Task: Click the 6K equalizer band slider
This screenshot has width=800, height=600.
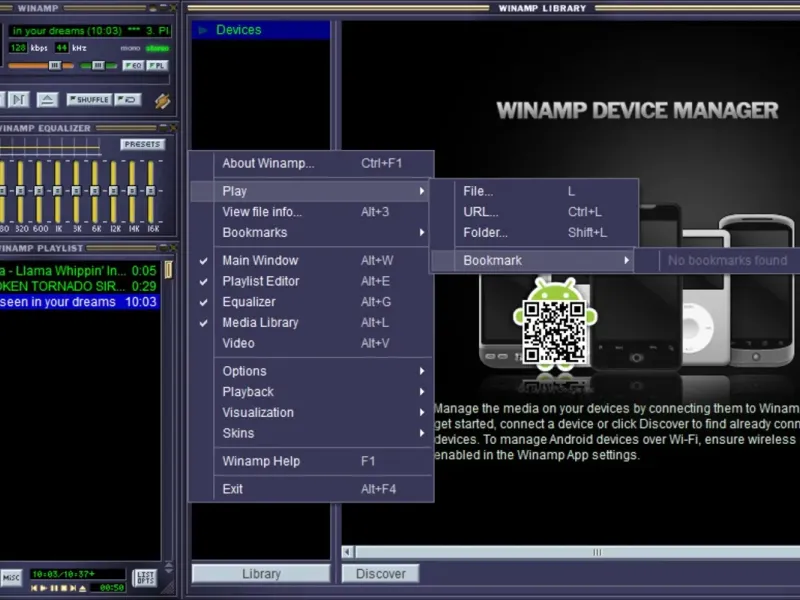Action: (95, 191)
